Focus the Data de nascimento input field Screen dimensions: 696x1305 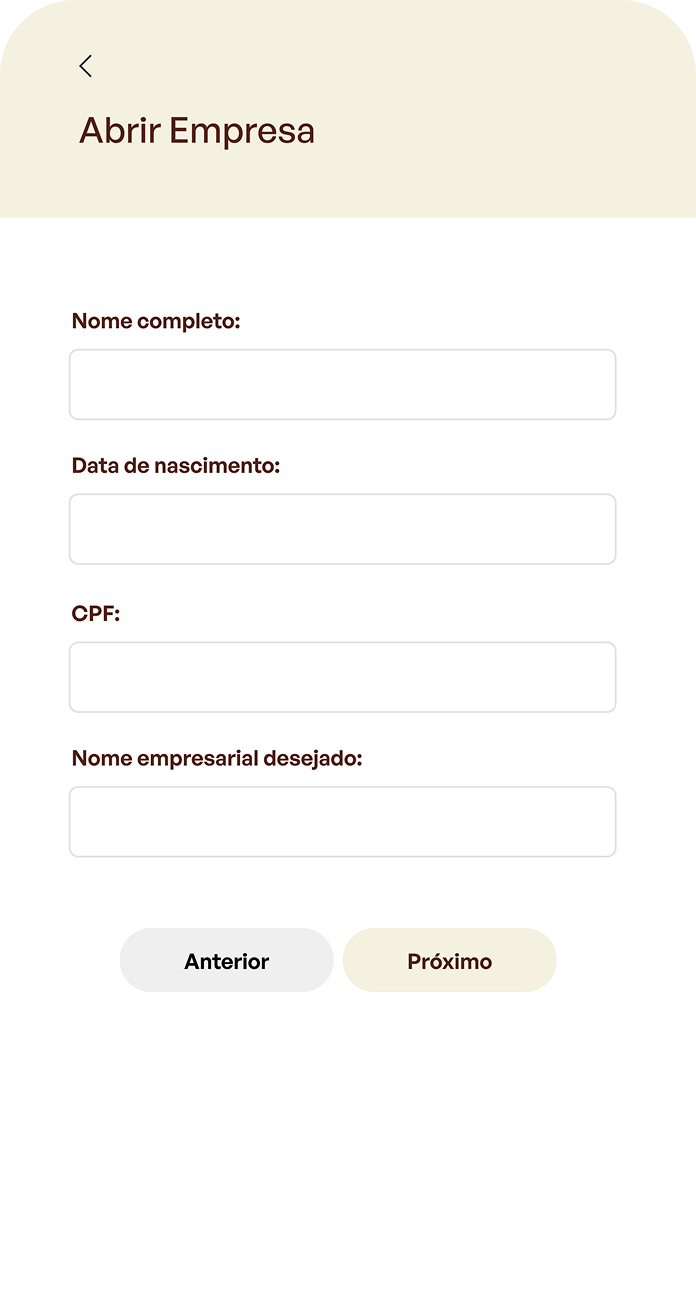(x=342, y=529)
